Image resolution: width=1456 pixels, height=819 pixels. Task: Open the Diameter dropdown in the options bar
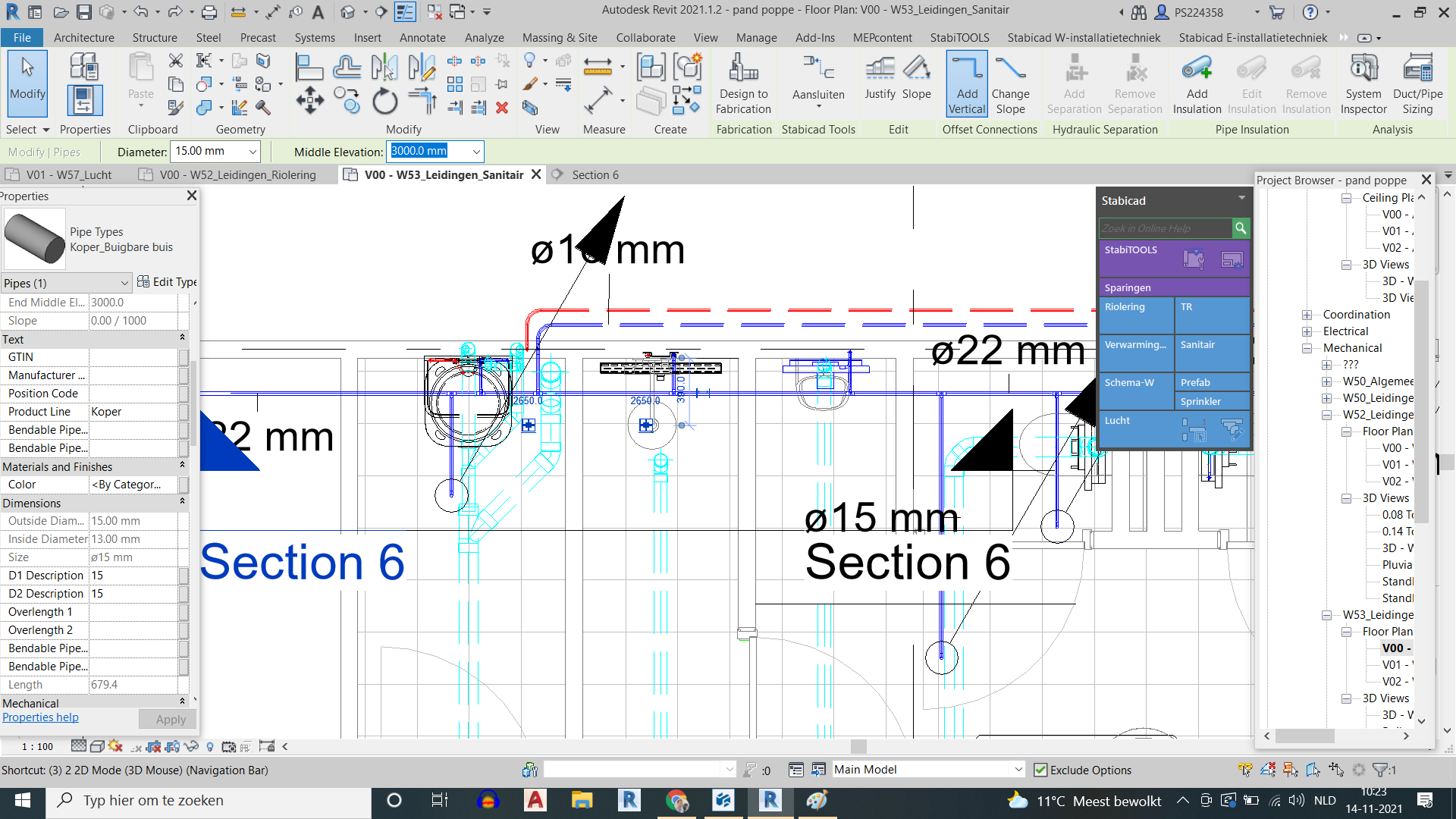tap(253, 151)
